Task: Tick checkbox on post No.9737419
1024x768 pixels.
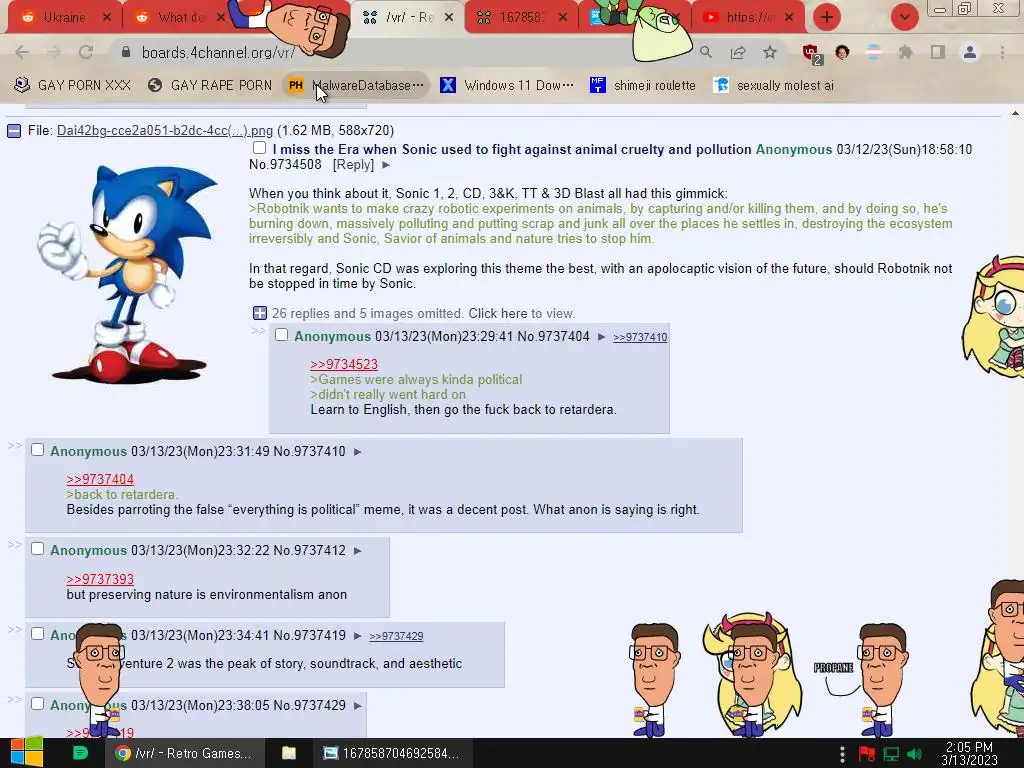Action: tap(37, 633)
